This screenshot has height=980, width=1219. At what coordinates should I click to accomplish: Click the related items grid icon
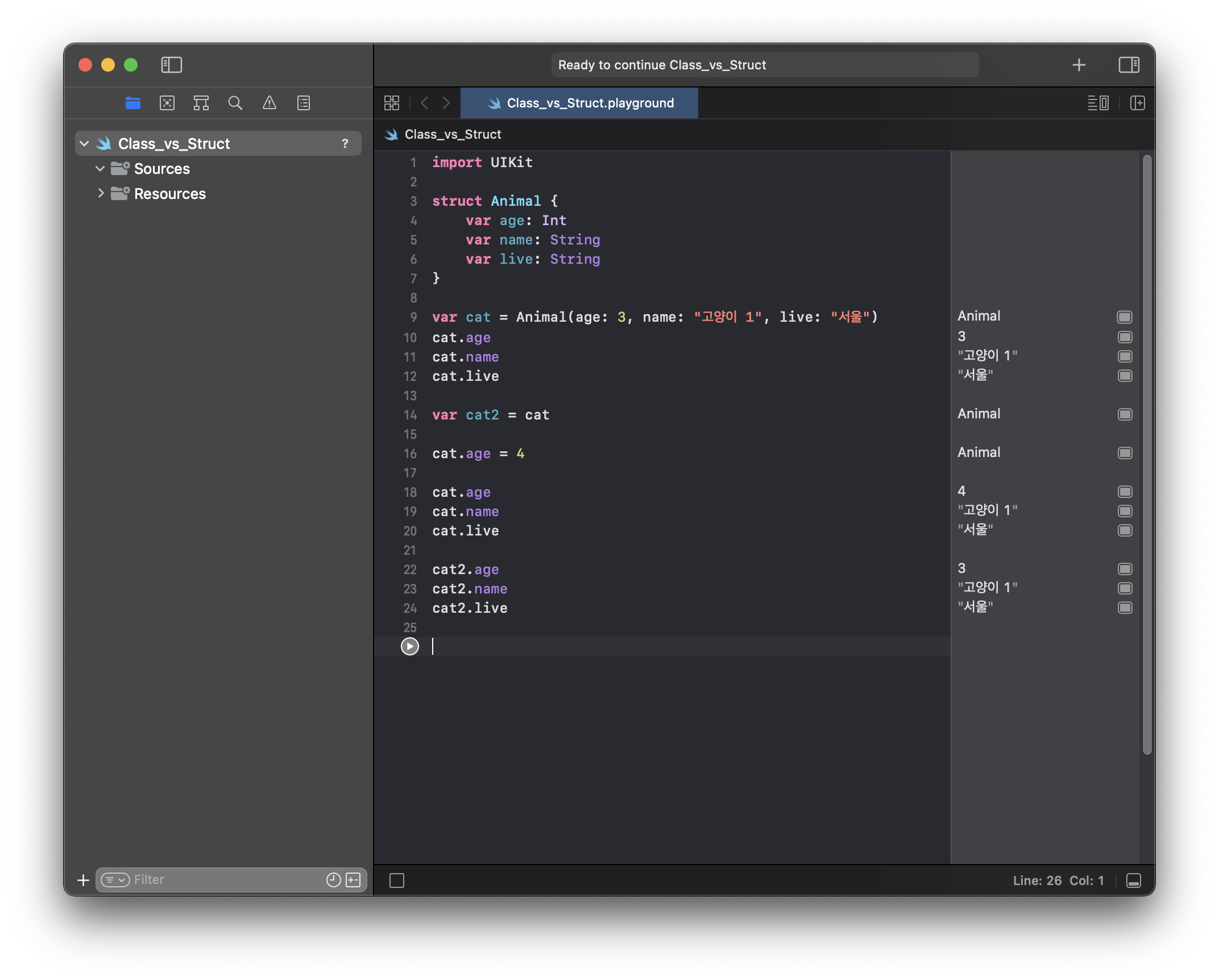coord(392,103)
